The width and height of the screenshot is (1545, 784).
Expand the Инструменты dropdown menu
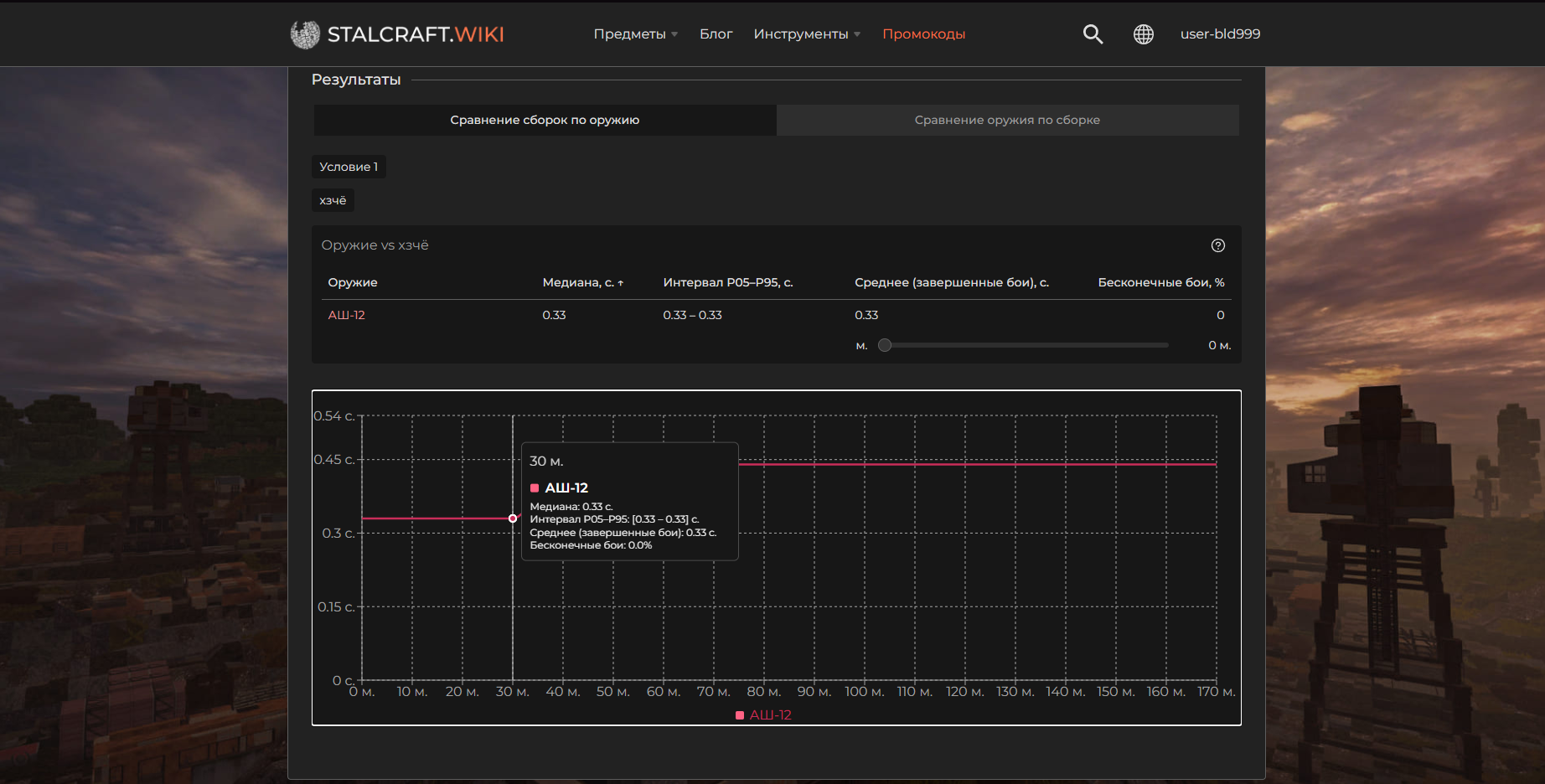point(806,34)
